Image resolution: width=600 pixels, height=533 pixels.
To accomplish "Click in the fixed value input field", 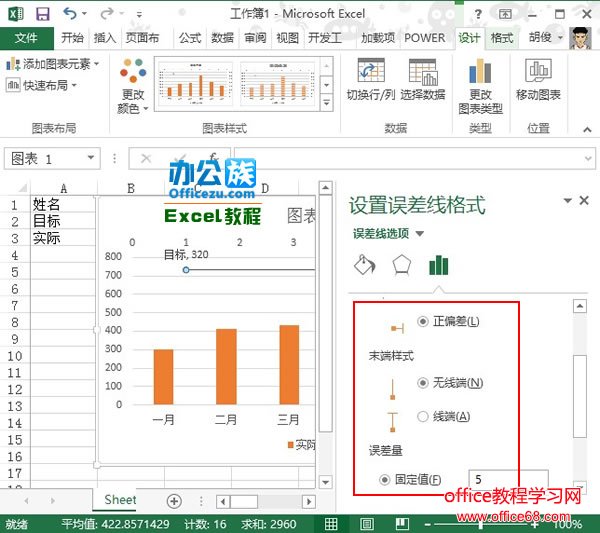I will [508, 479].
